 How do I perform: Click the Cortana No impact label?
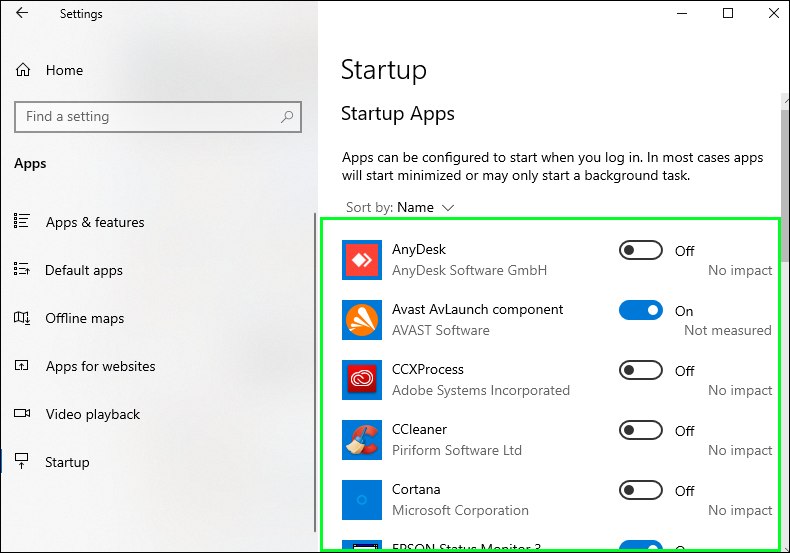740,510
